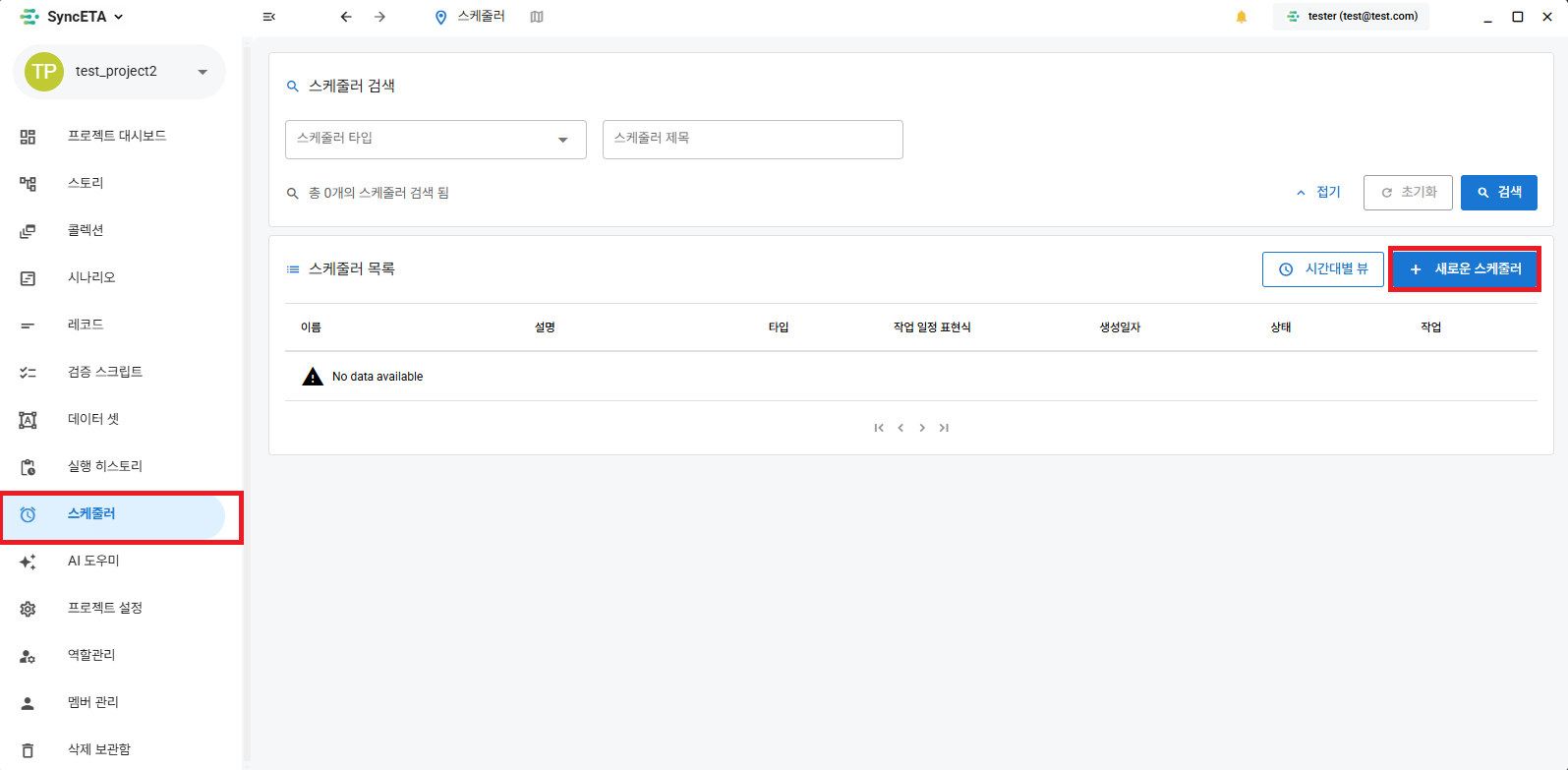The height and width of the screenshot is (770, 1568).
Task: Click the map icon beside 스케줄러 title
Action: pyautogui.click(x=537, y=17)
